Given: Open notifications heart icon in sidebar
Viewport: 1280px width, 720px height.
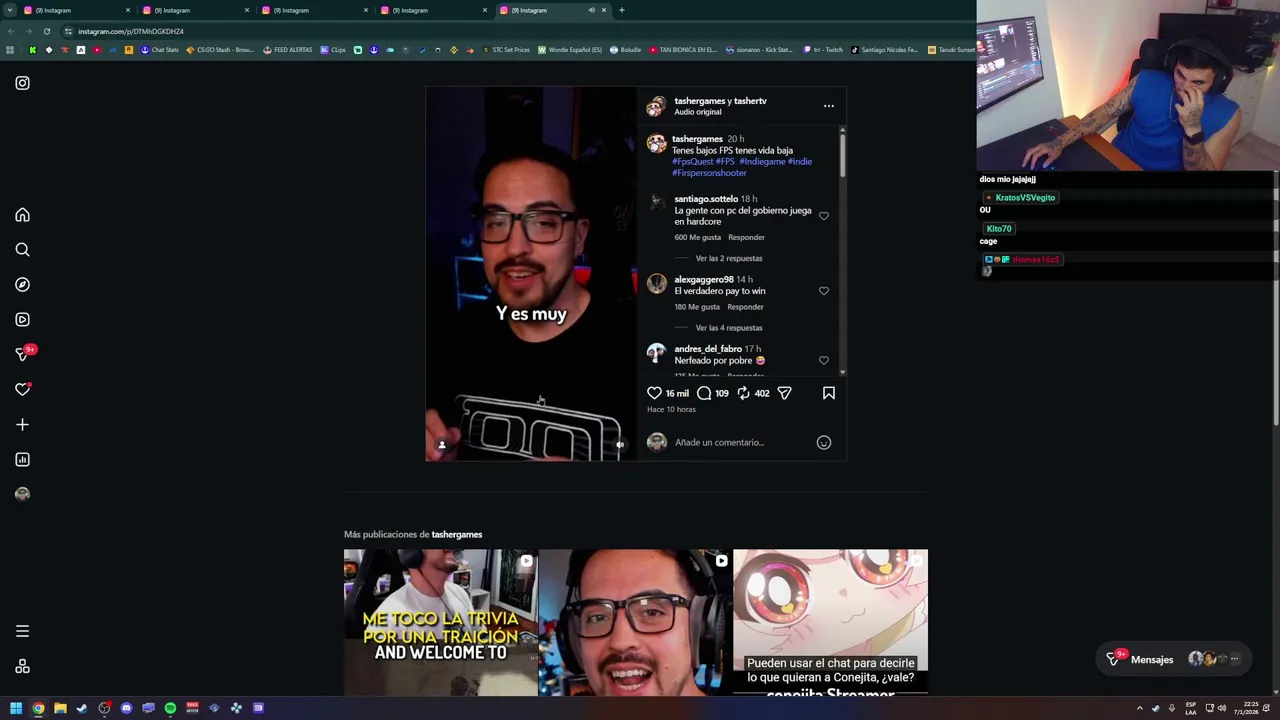Looking at the screenshot, I should pyautogui.click(x=22, y=389).
